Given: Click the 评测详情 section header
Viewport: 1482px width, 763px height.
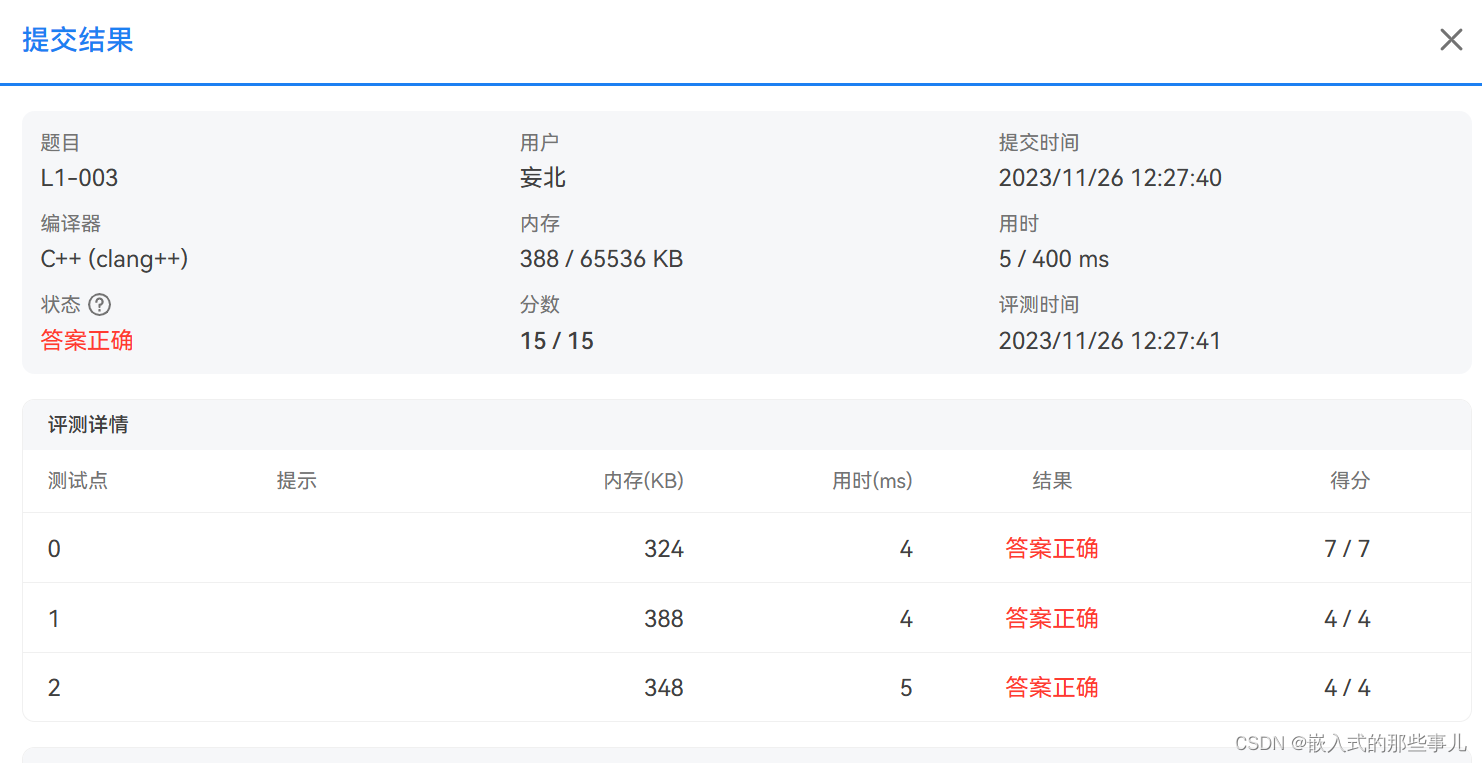Looking at the screenshot, I should click(88, 425).
